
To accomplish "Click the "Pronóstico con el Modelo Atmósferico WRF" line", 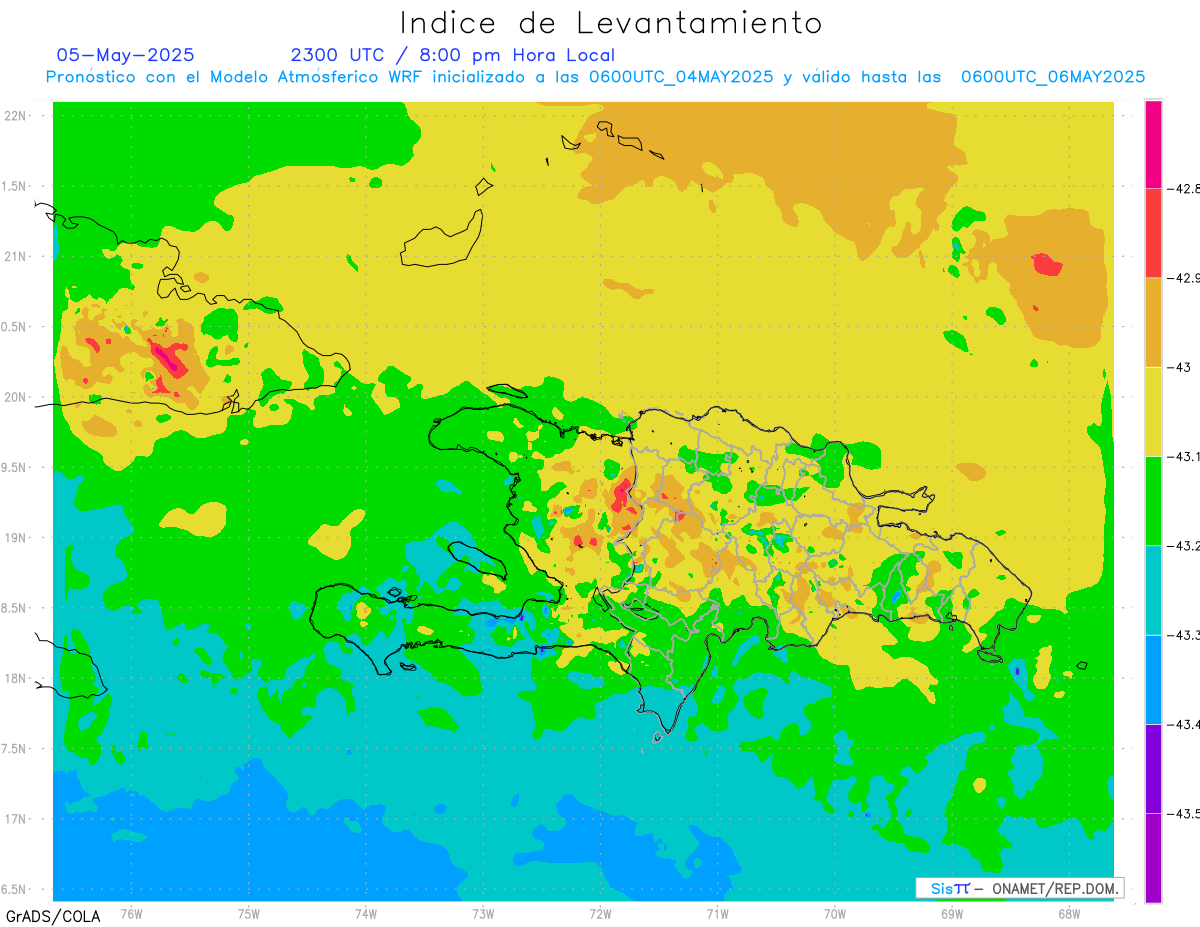I will pyautogui.click(x=595, y=77).
